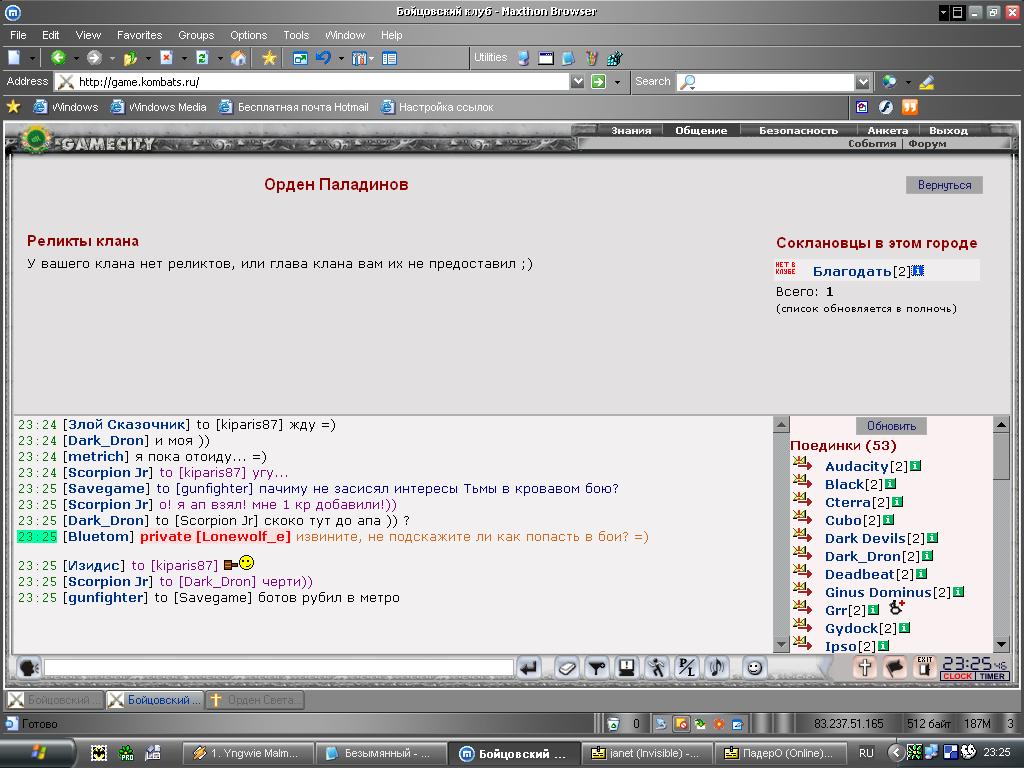Click the flag icon in bottom bar
This screenshot has height=768, width=1024.
895,667
